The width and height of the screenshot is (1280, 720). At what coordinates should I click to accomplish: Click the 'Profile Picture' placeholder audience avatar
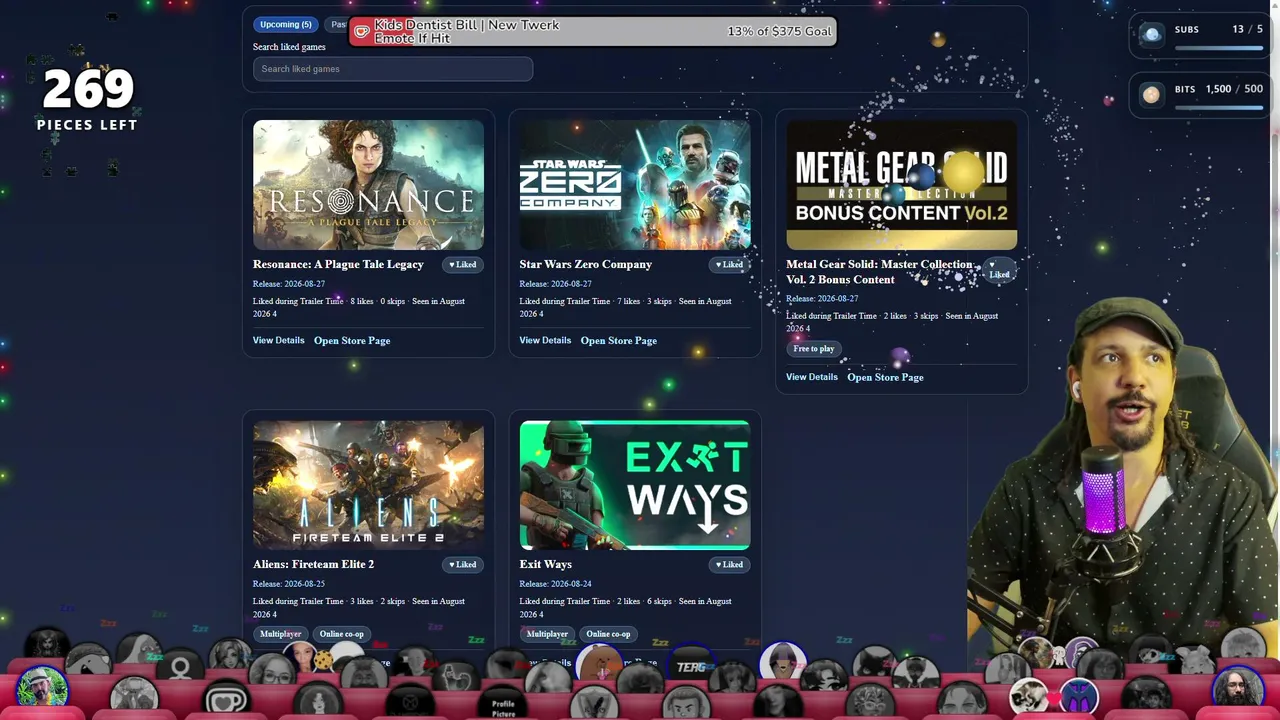pos(503,705)
